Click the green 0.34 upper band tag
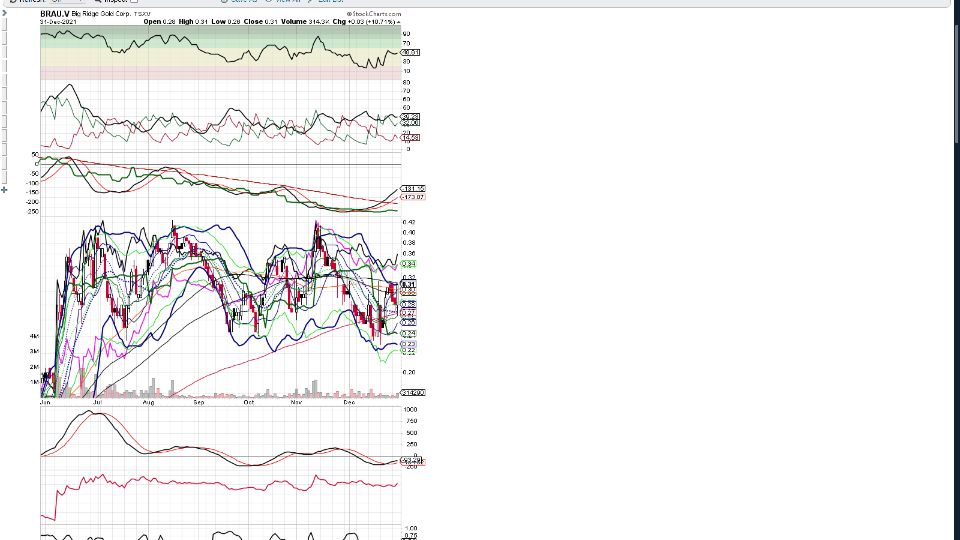 pyautogui.click(x=408, y=264)
